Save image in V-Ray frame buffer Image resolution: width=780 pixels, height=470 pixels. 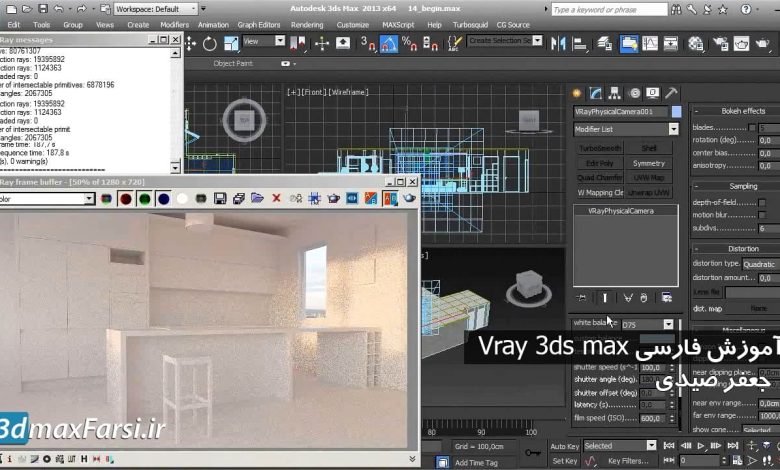(220, 199)
